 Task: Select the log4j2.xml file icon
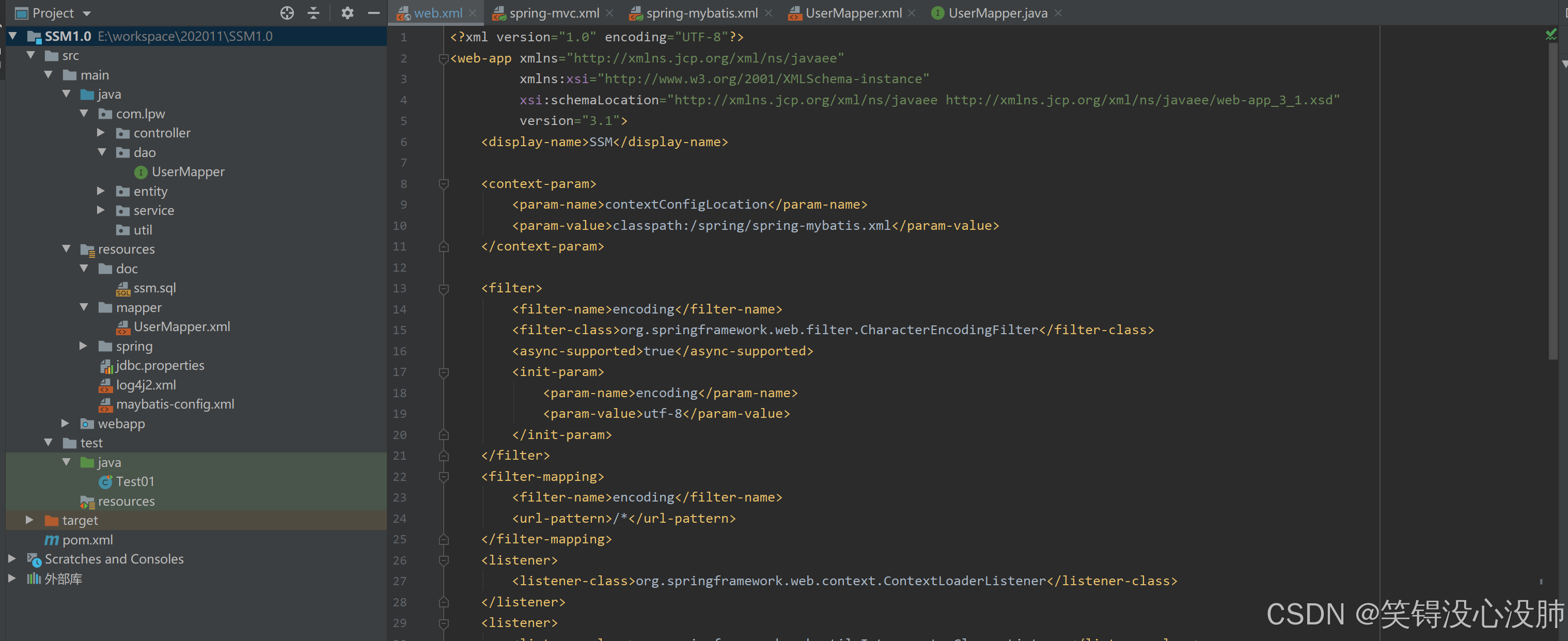tap(106, 385)
